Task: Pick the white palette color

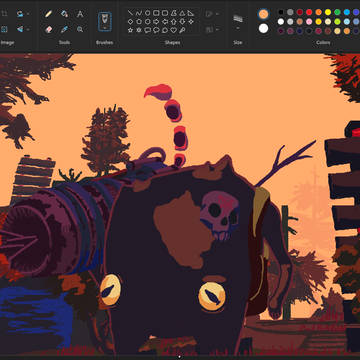Action: 281,22
